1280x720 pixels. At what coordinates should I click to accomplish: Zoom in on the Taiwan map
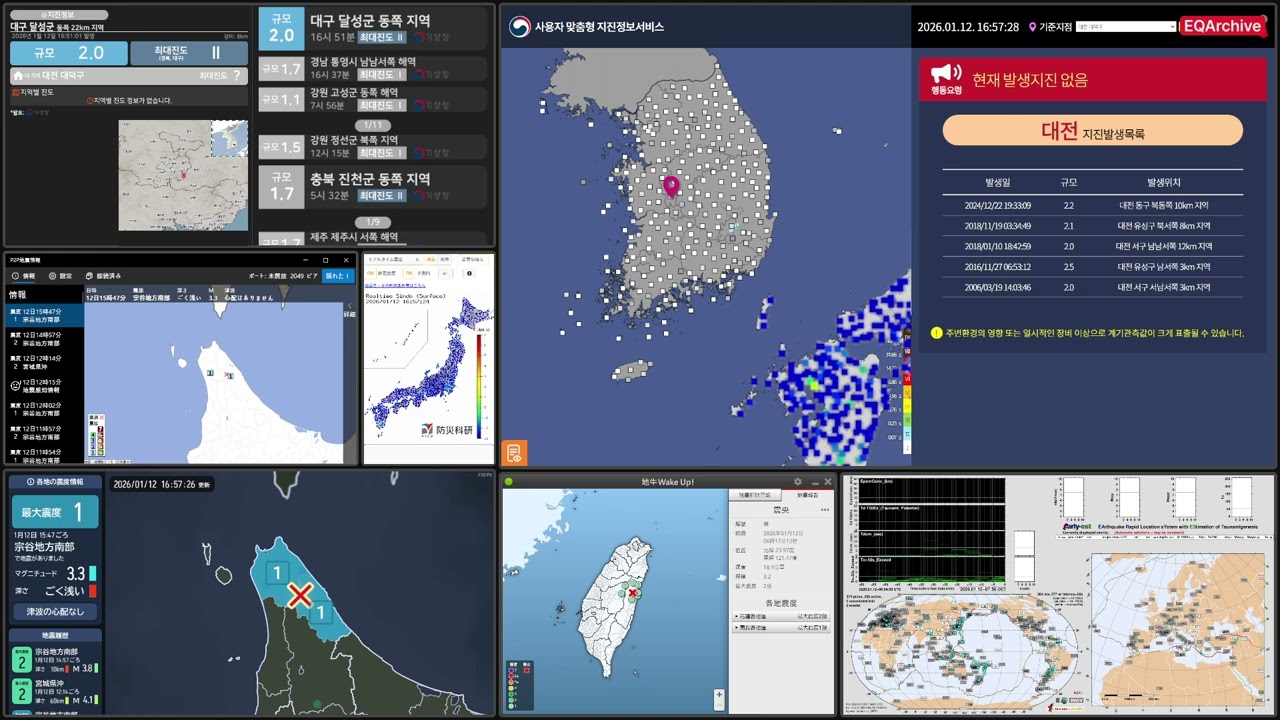(x=719, y=694)
